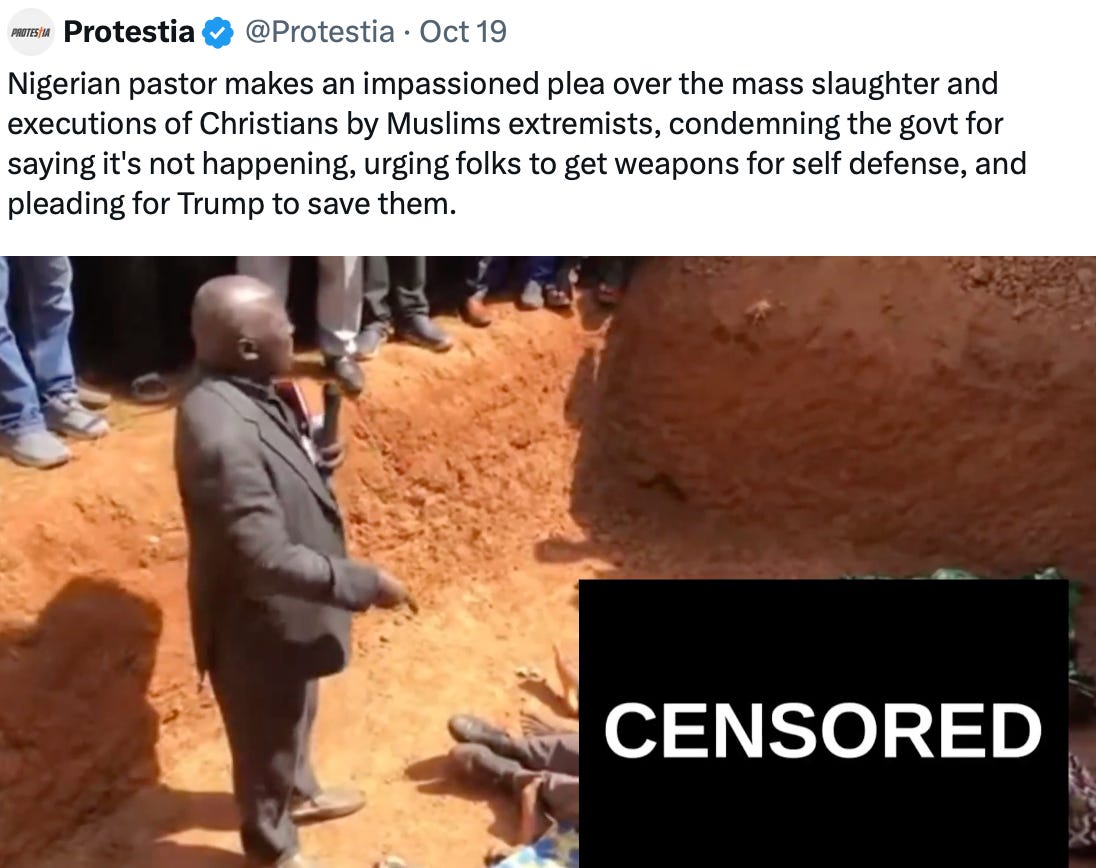Click the phrase 'Muslims extremists' in the post
This screenshot has height=868, width=1096.
[523, 124]
